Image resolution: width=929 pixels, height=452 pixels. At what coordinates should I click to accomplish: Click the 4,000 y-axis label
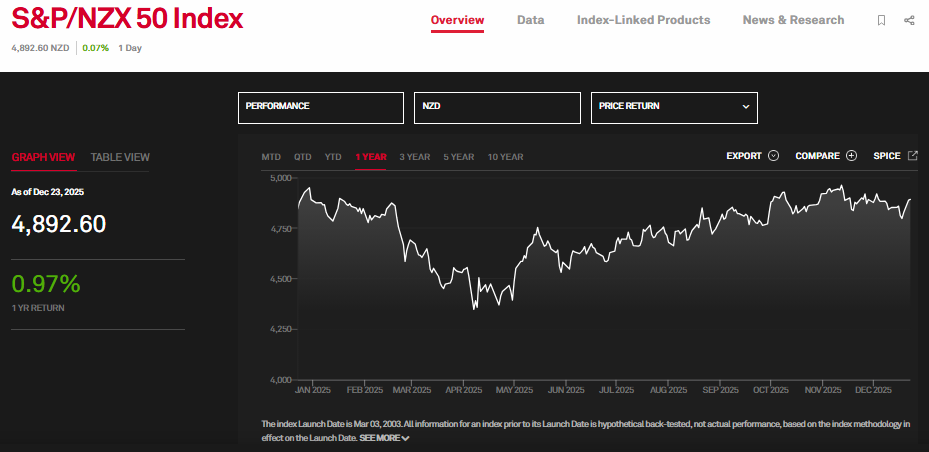[282, 380]
